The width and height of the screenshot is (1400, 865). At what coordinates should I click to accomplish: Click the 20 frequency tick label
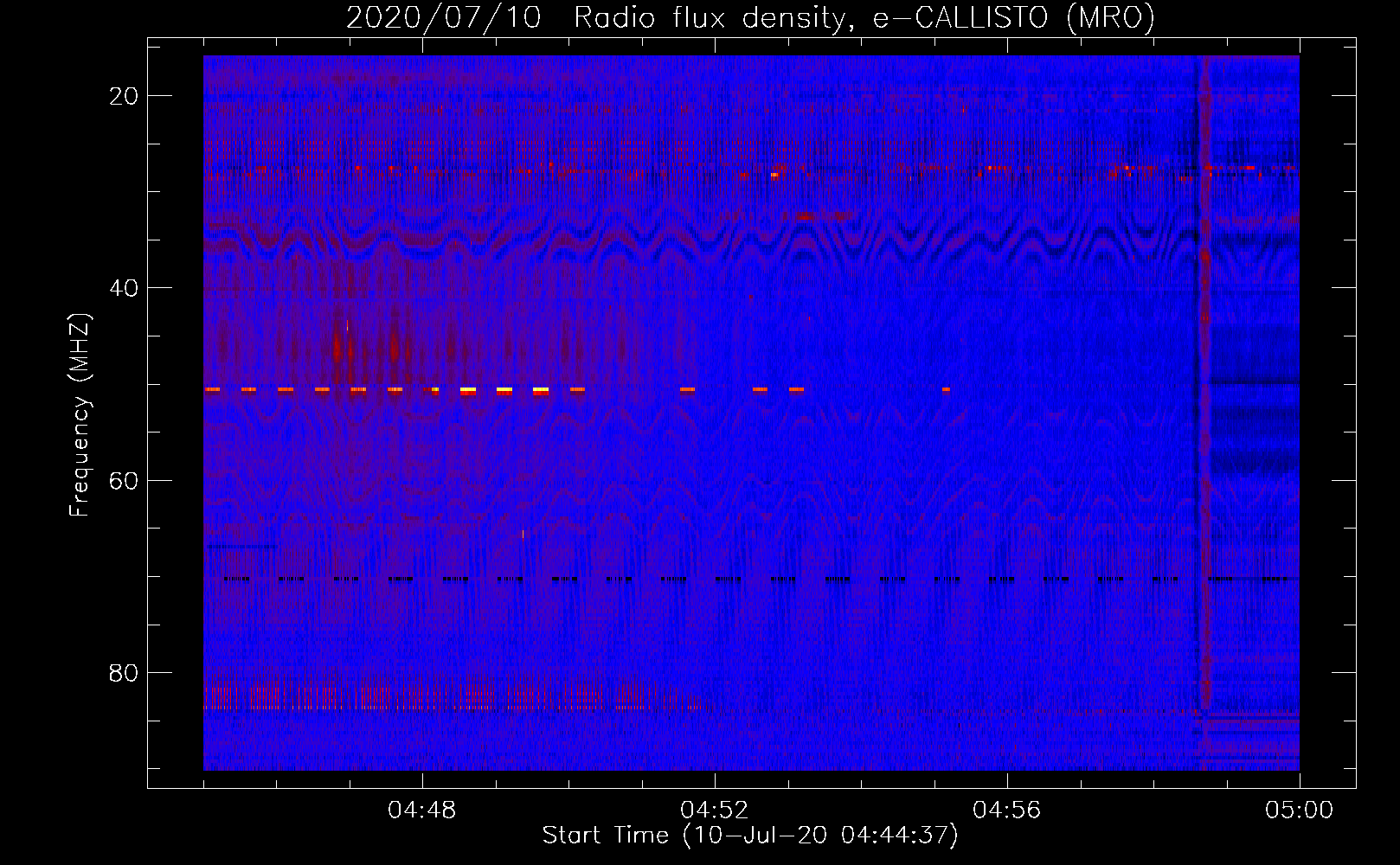[125, 96]
